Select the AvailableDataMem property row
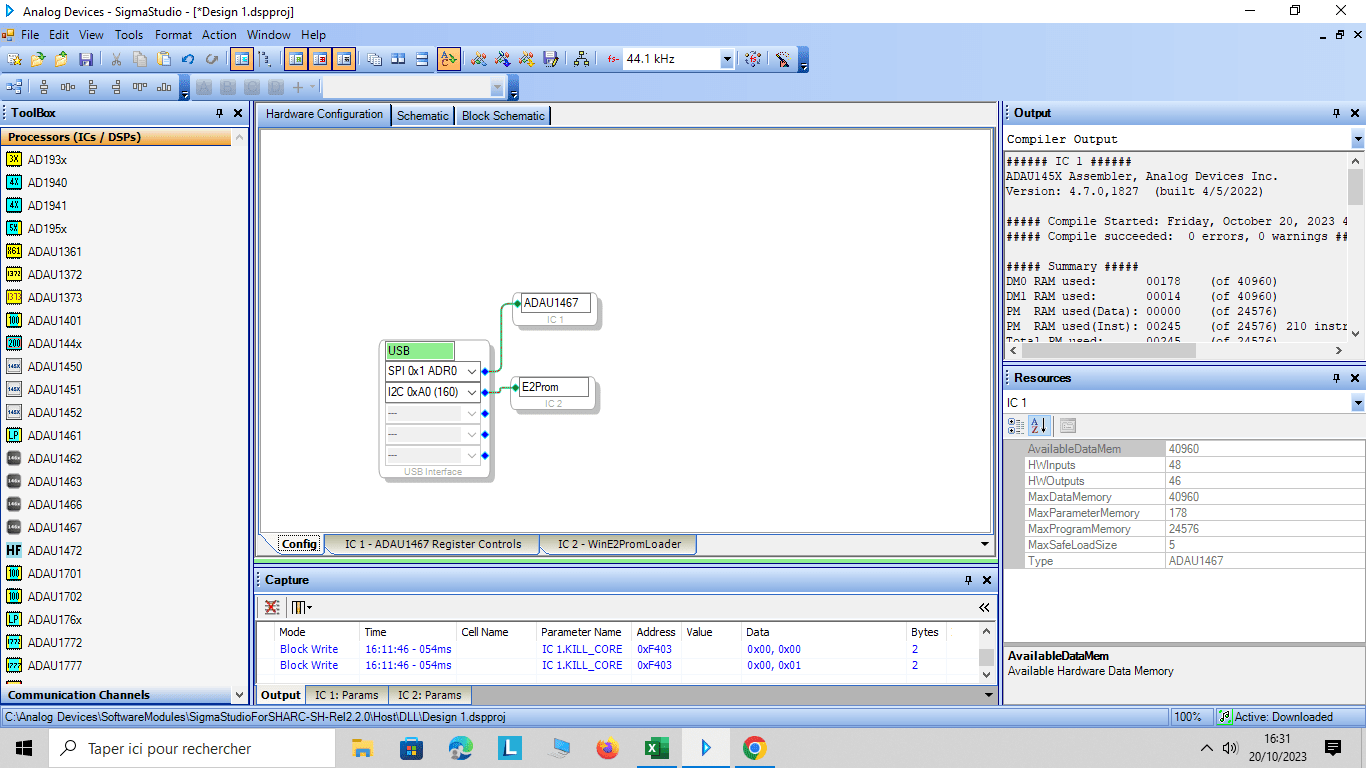 tap(1184, 449)
